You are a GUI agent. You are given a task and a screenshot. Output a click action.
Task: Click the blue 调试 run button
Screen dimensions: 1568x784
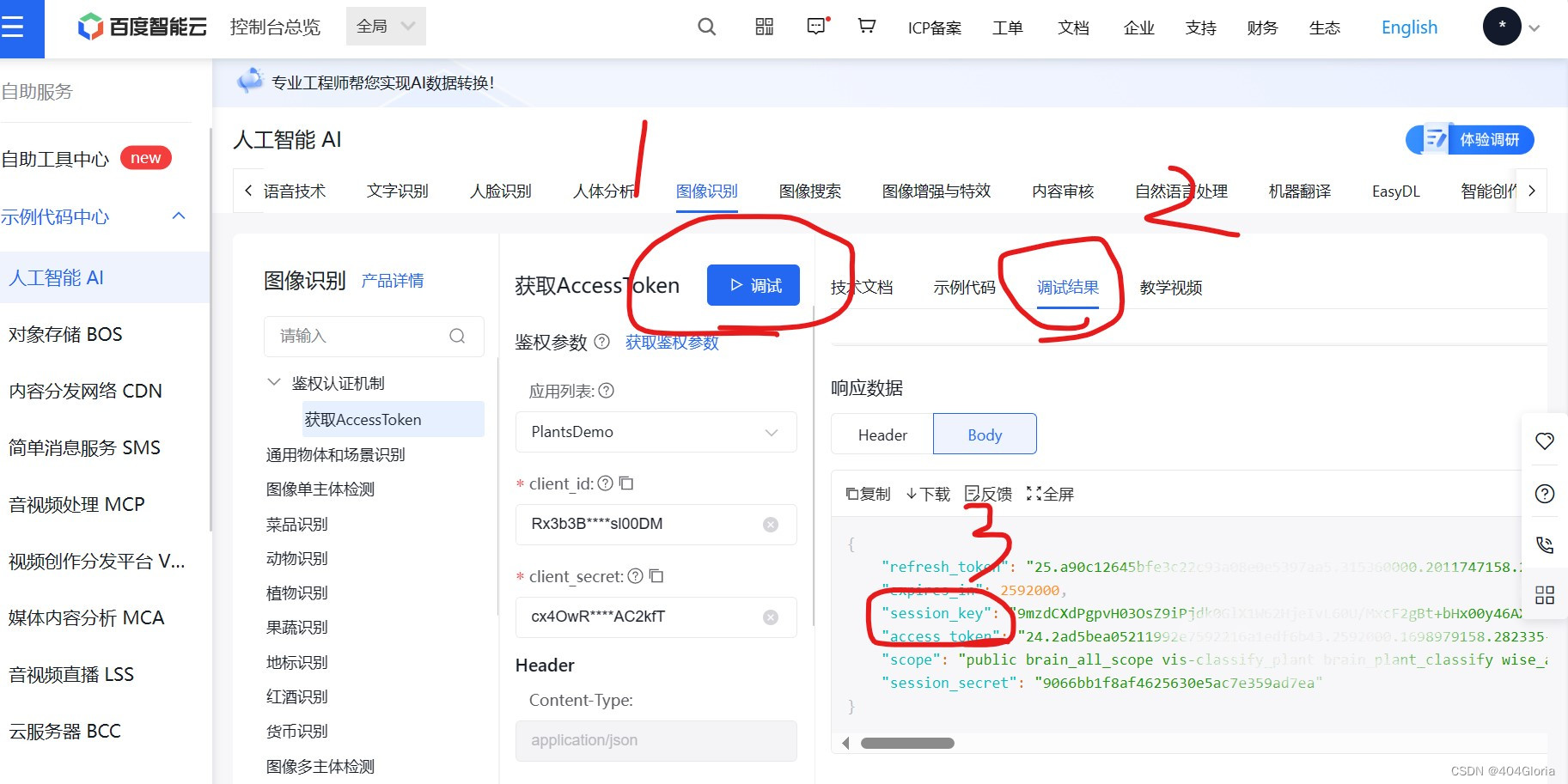click(753, 285)
